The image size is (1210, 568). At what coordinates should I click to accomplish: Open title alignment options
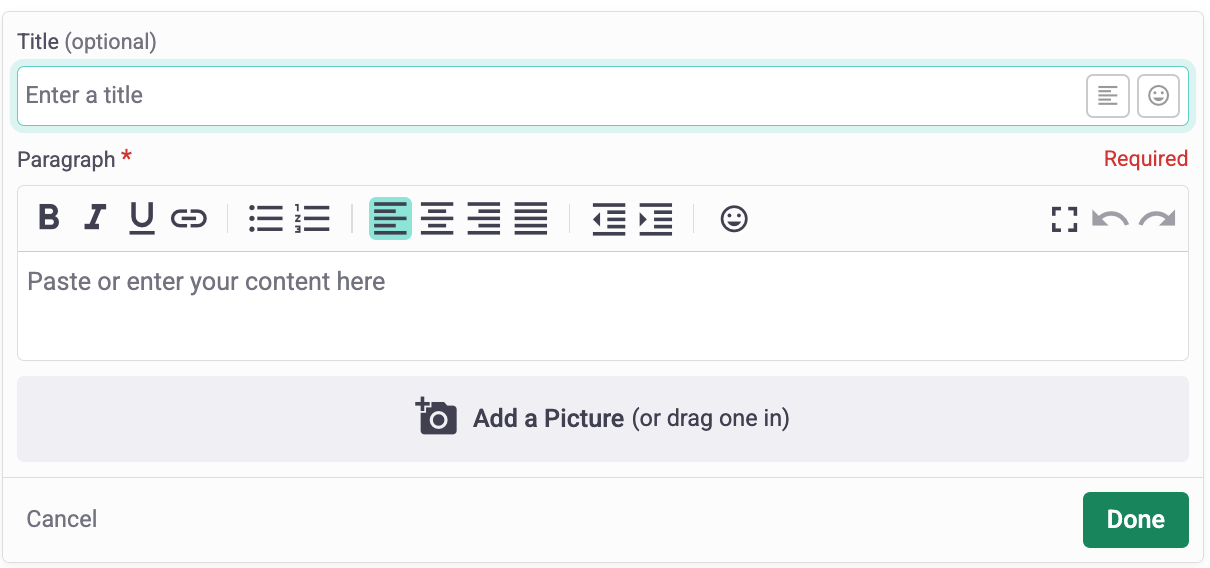[x=1108, y=96]
